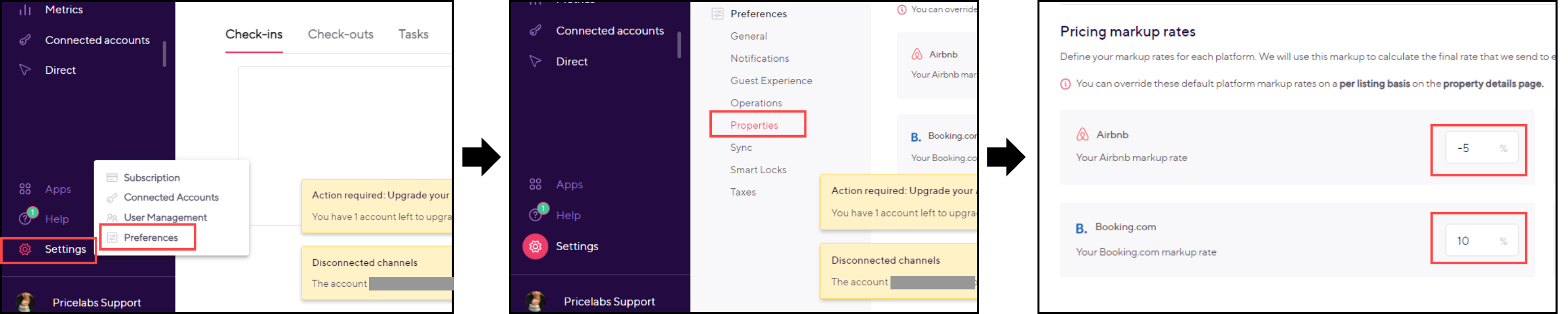Select Notifications in the Preferences submenu
Screen dimensions: 1568x314
[x=759, y=59]
